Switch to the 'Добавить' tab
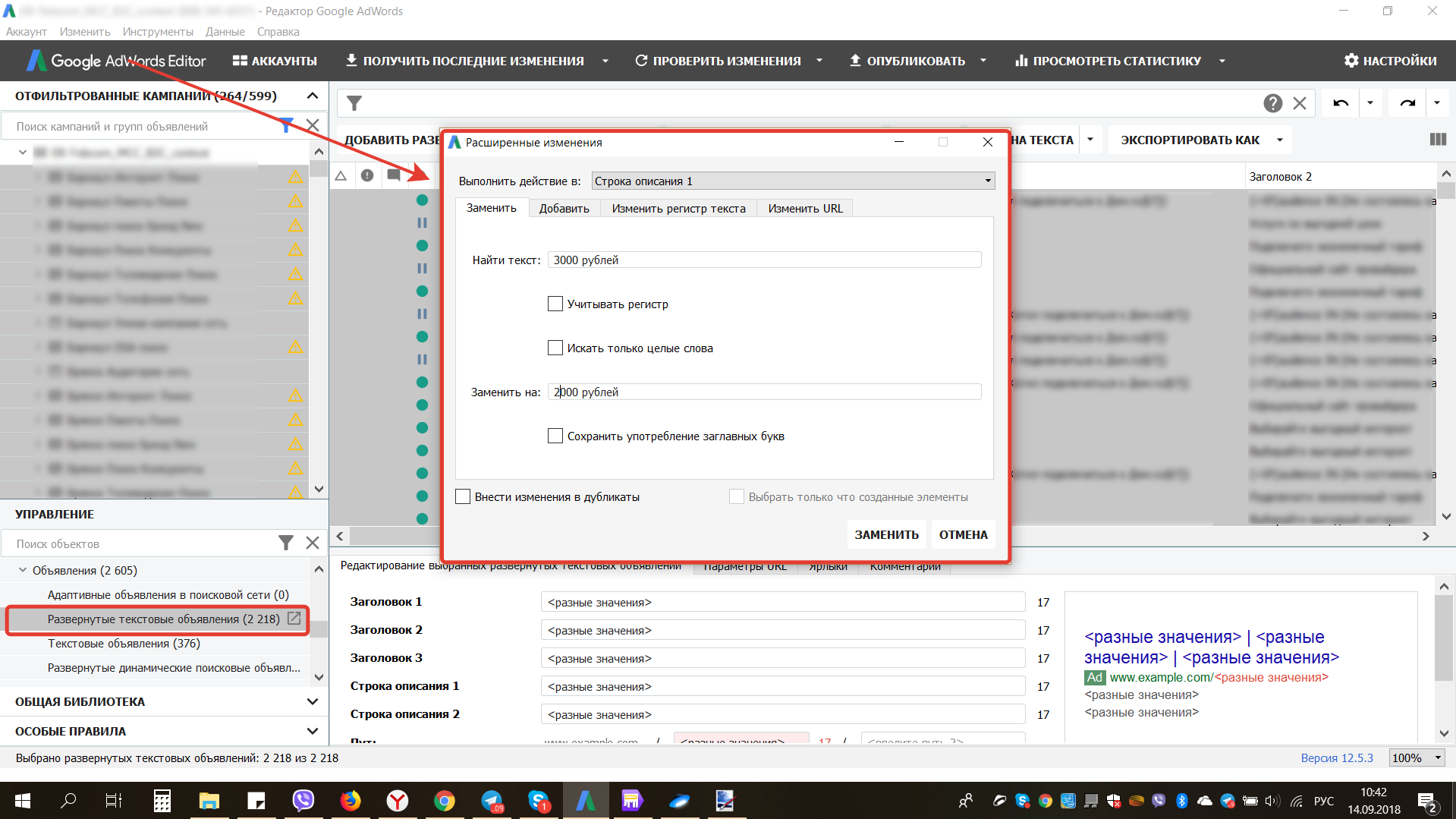 (564, 208)
